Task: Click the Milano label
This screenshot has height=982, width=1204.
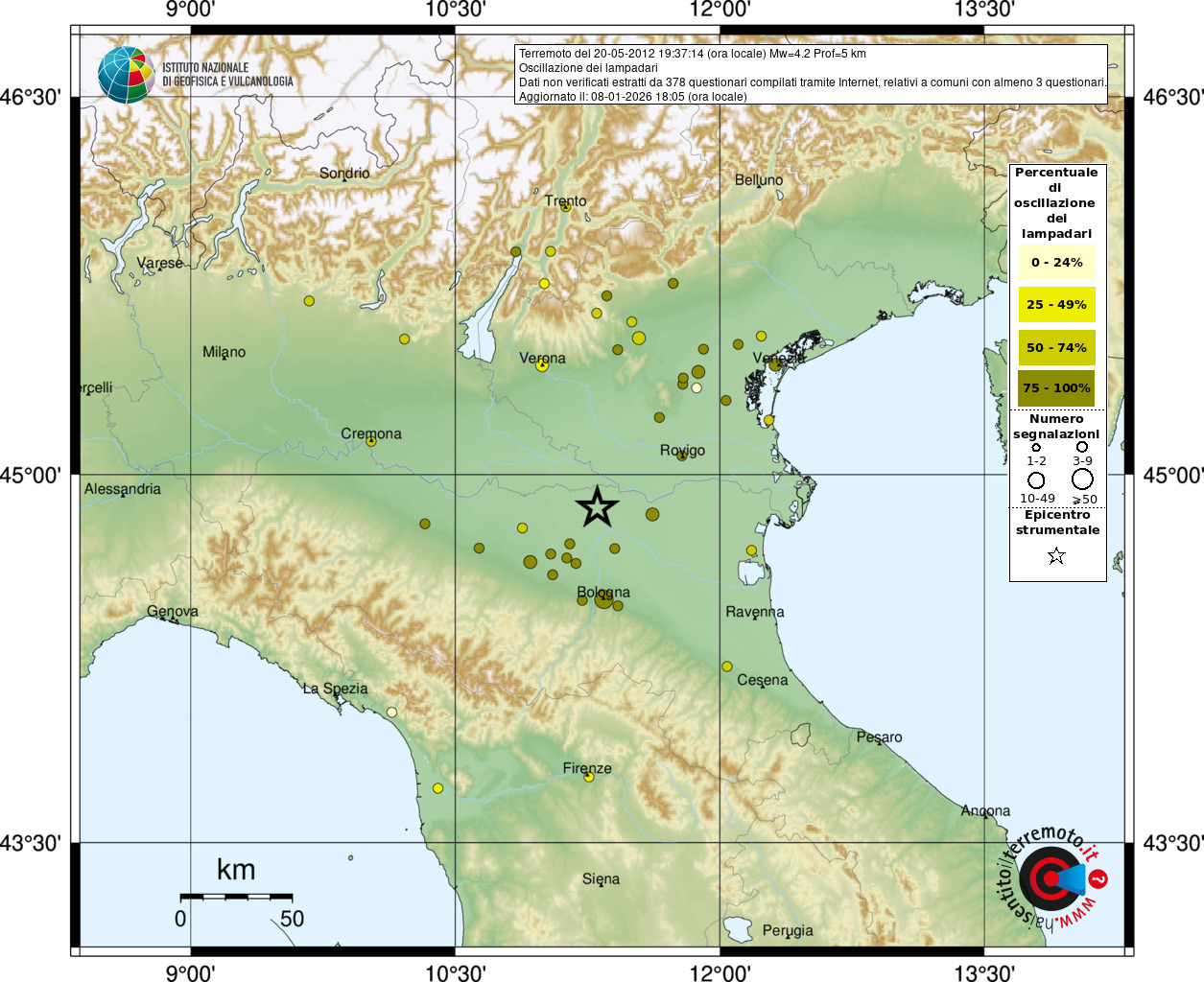Action: [224, 352]
